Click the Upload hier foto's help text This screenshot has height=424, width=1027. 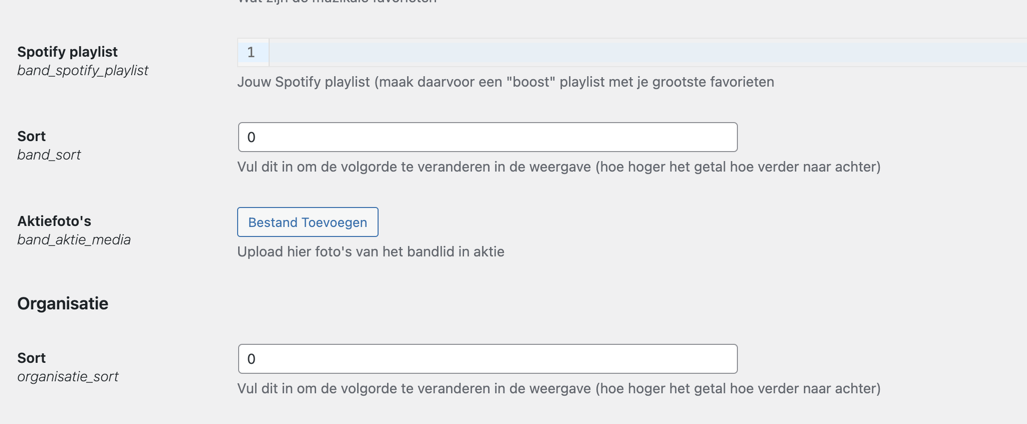[x=371, y=252]
